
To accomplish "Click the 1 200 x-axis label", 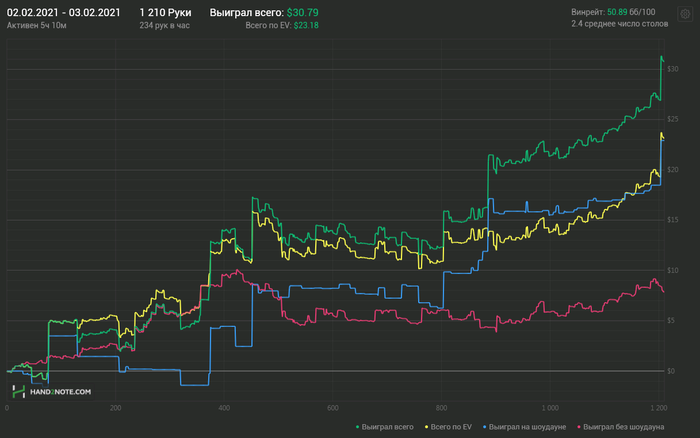I will pos(659,408).
